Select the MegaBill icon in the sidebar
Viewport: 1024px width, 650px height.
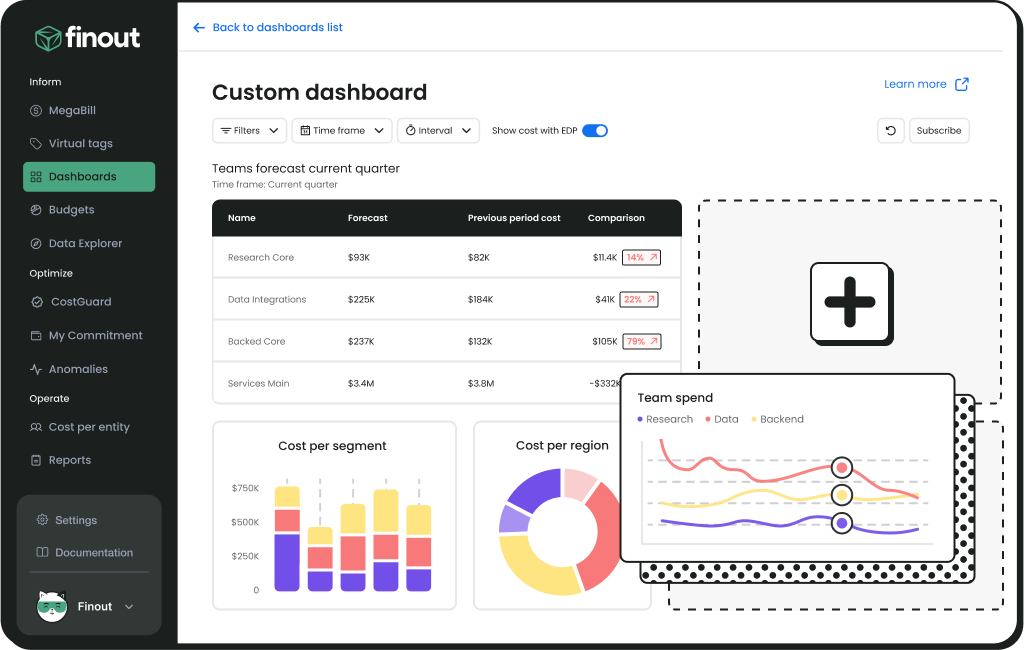tap(36, 110)
